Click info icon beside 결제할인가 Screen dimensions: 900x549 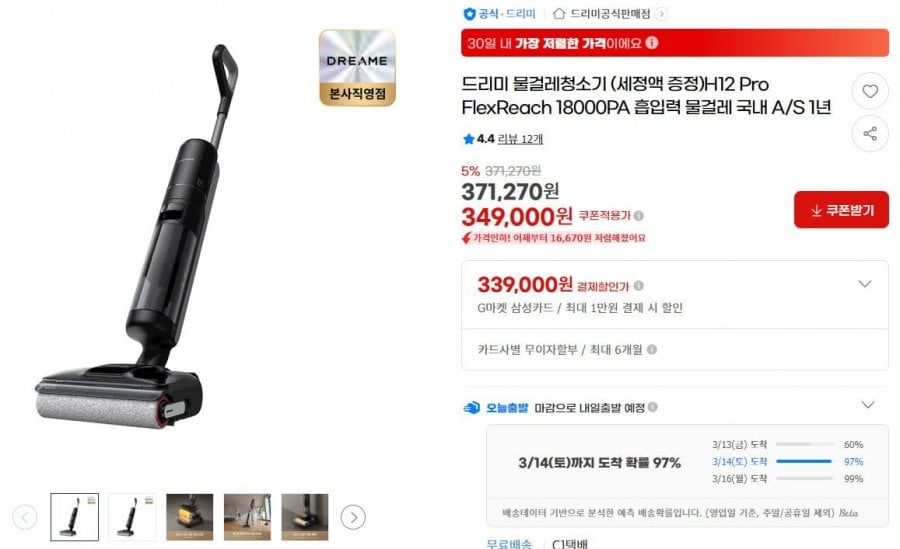[638, 285]
